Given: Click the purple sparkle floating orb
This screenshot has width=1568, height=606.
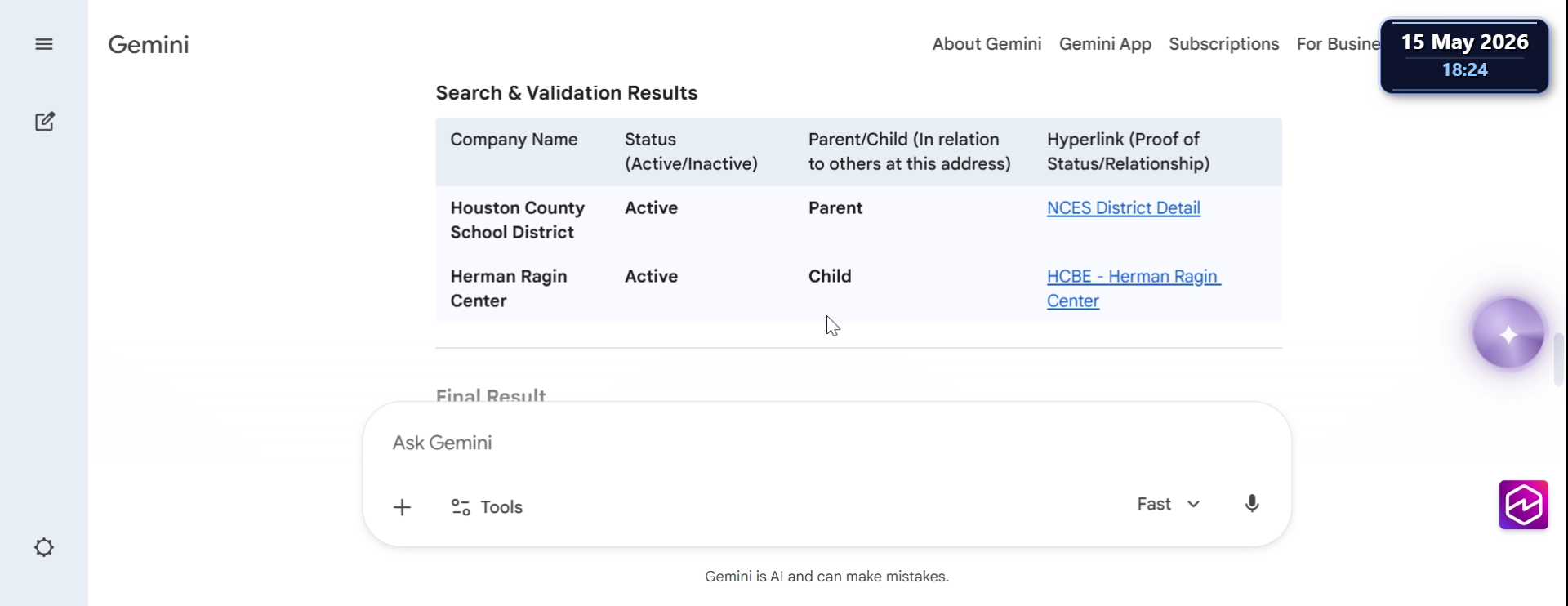Looking at the screenshot, I should pyautogui.click(x=1508, y=334).
